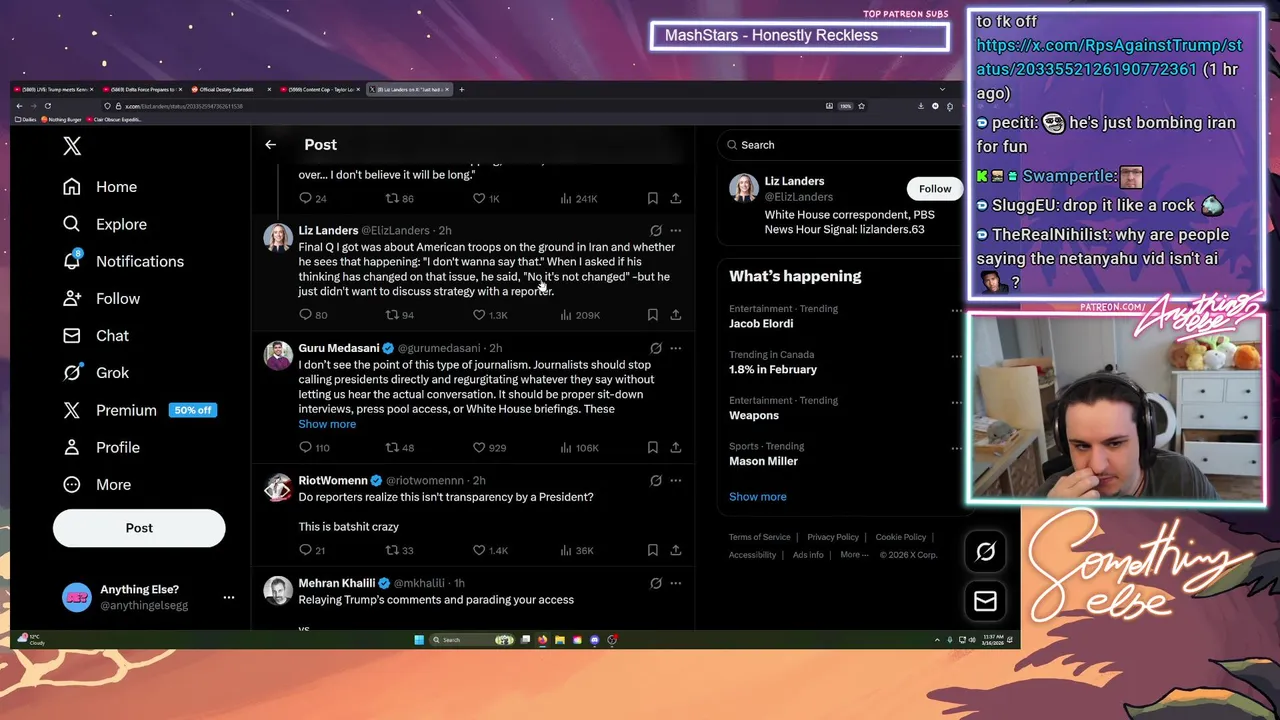The height and width of the screenshot is (720, 1280).
Task: Repost RiotWomenn's post
Action: tap(392, 550)
